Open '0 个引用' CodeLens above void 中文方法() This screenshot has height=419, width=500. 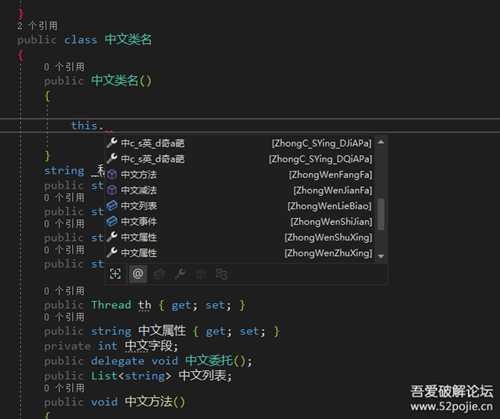pyautogui.click(x=64, y=388)
